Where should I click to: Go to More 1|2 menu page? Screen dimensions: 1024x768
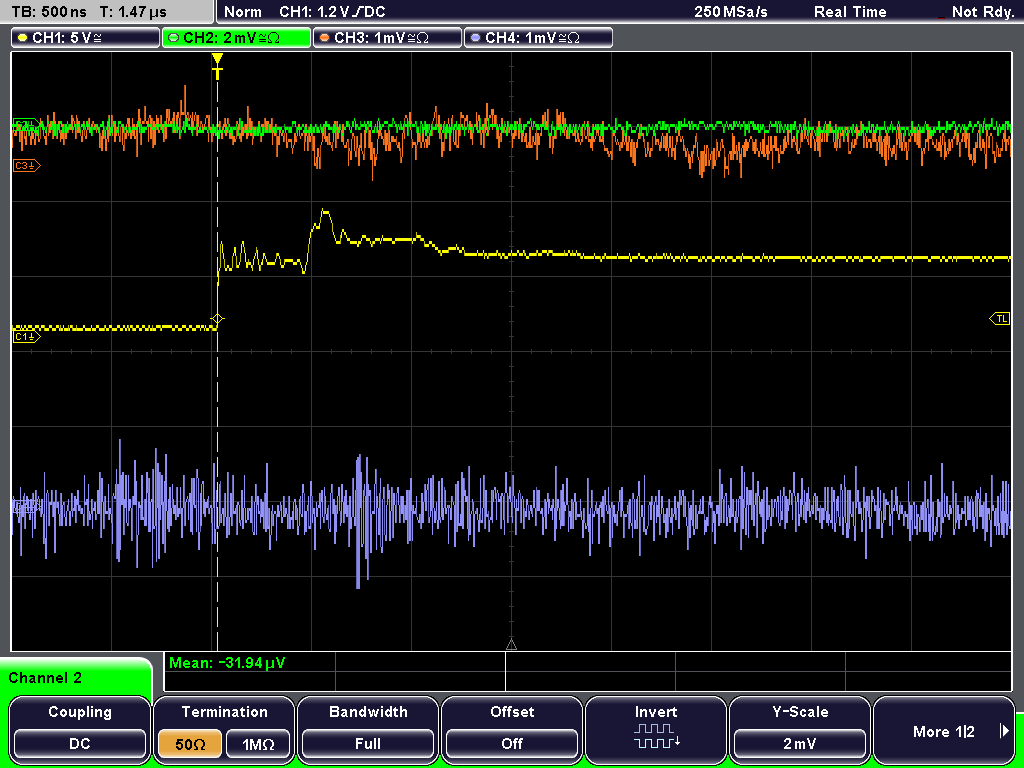click(x=944, y=728)
